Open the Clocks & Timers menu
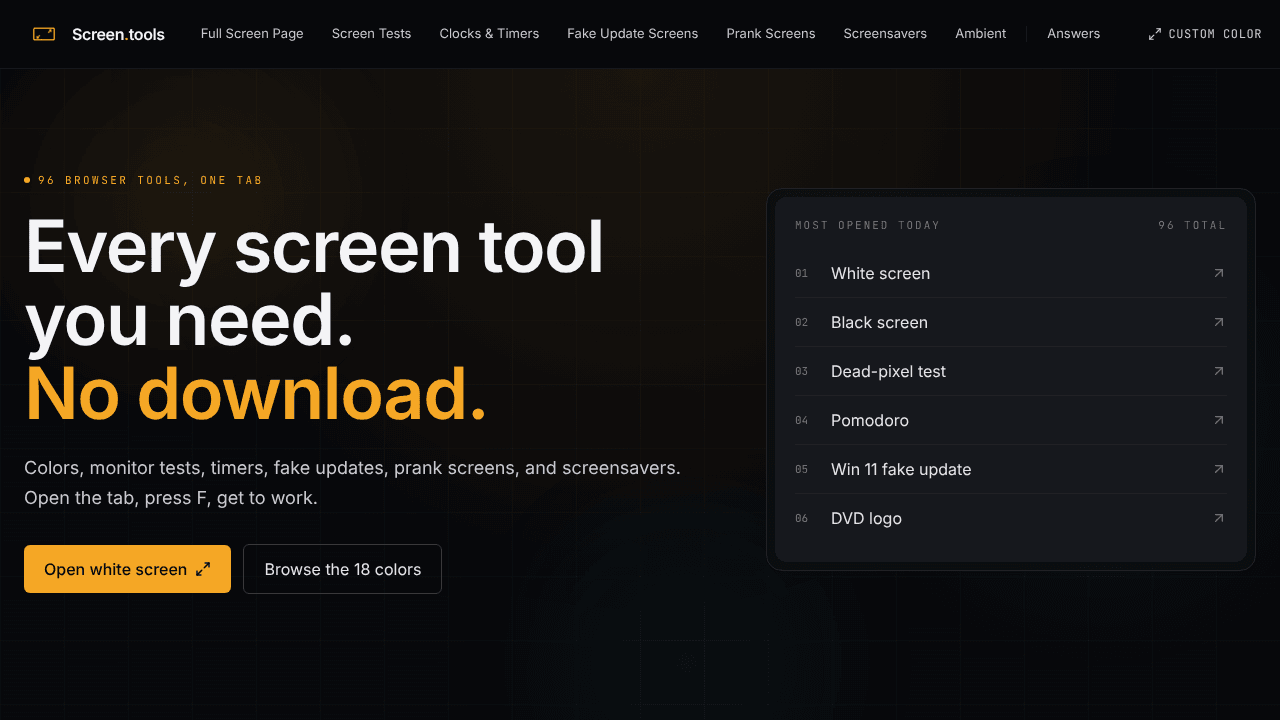Screen dimensions: 1280x720 click(x=489, y=34)
